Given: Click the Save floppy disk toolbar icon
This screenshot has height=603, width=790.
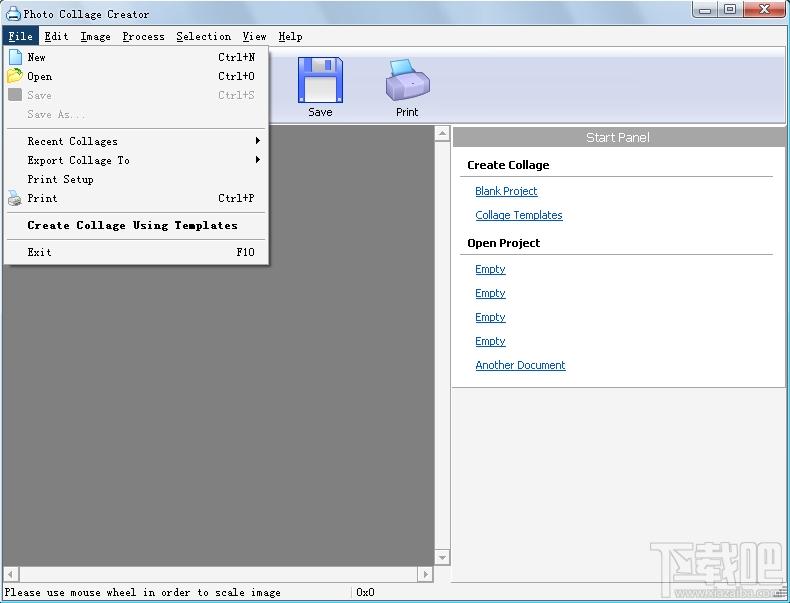Looking at the screenshot, I should (x=320, y=80).
